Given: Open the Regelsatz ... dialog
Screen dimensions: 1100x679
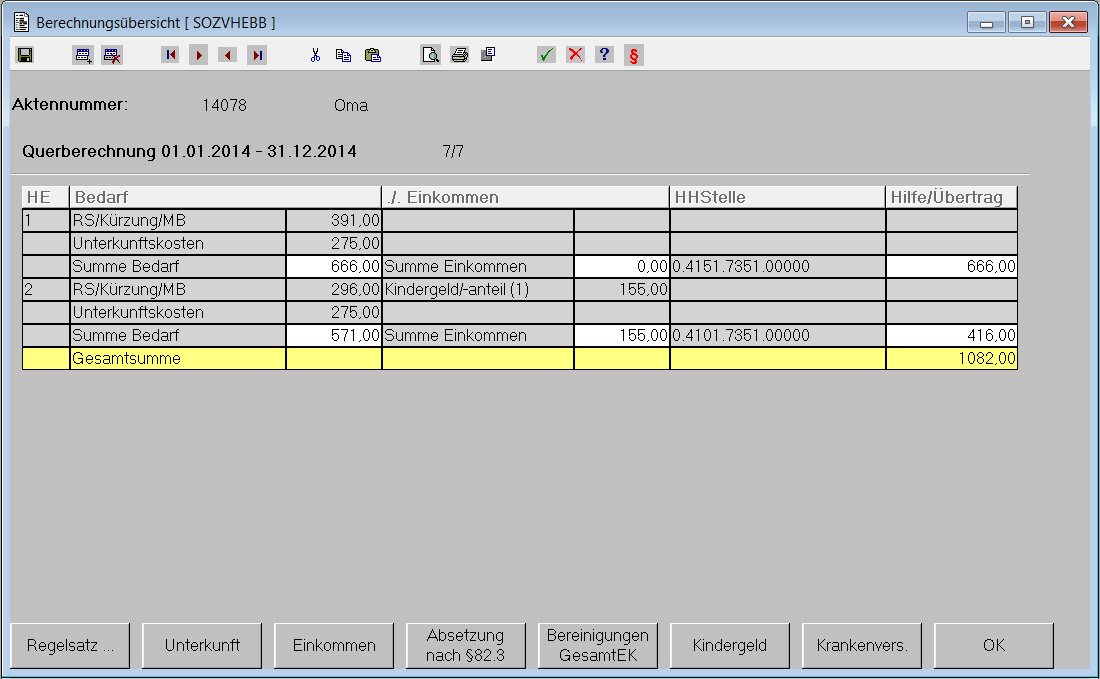Looking at the screenshot, I should pyautogui.click(x=70, y=646).
